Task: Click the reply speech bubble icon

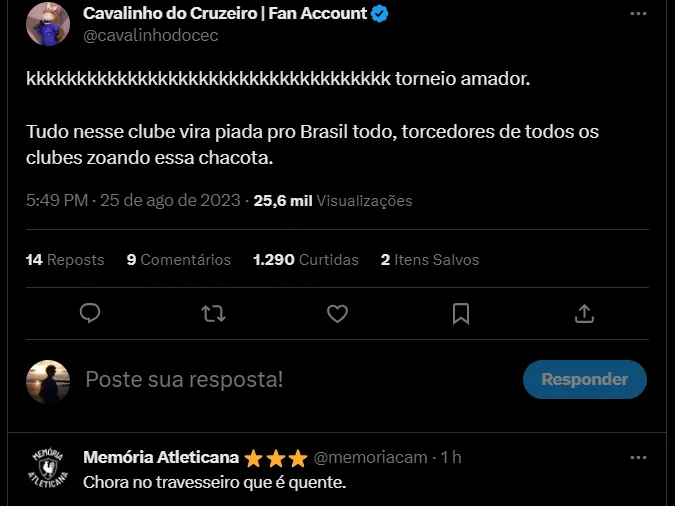Action: click(x=90, y=314)
